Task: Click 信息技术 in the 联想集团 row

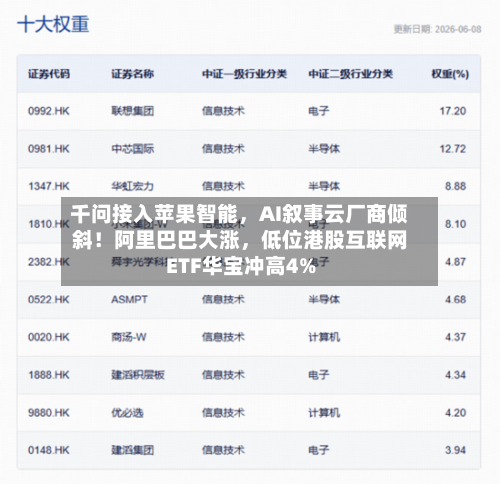Action: (x=223, y=111)
